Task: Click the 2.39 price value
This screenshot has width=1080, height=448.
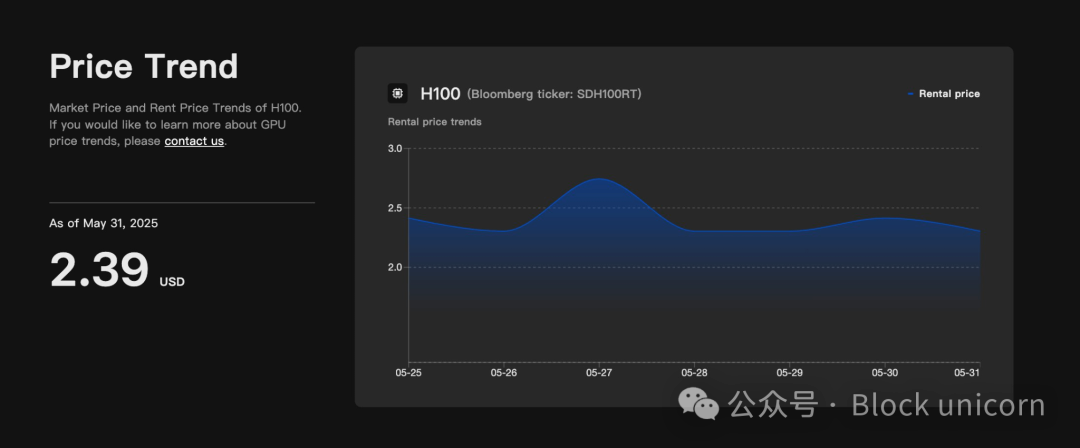Action: tap(99, 269)
